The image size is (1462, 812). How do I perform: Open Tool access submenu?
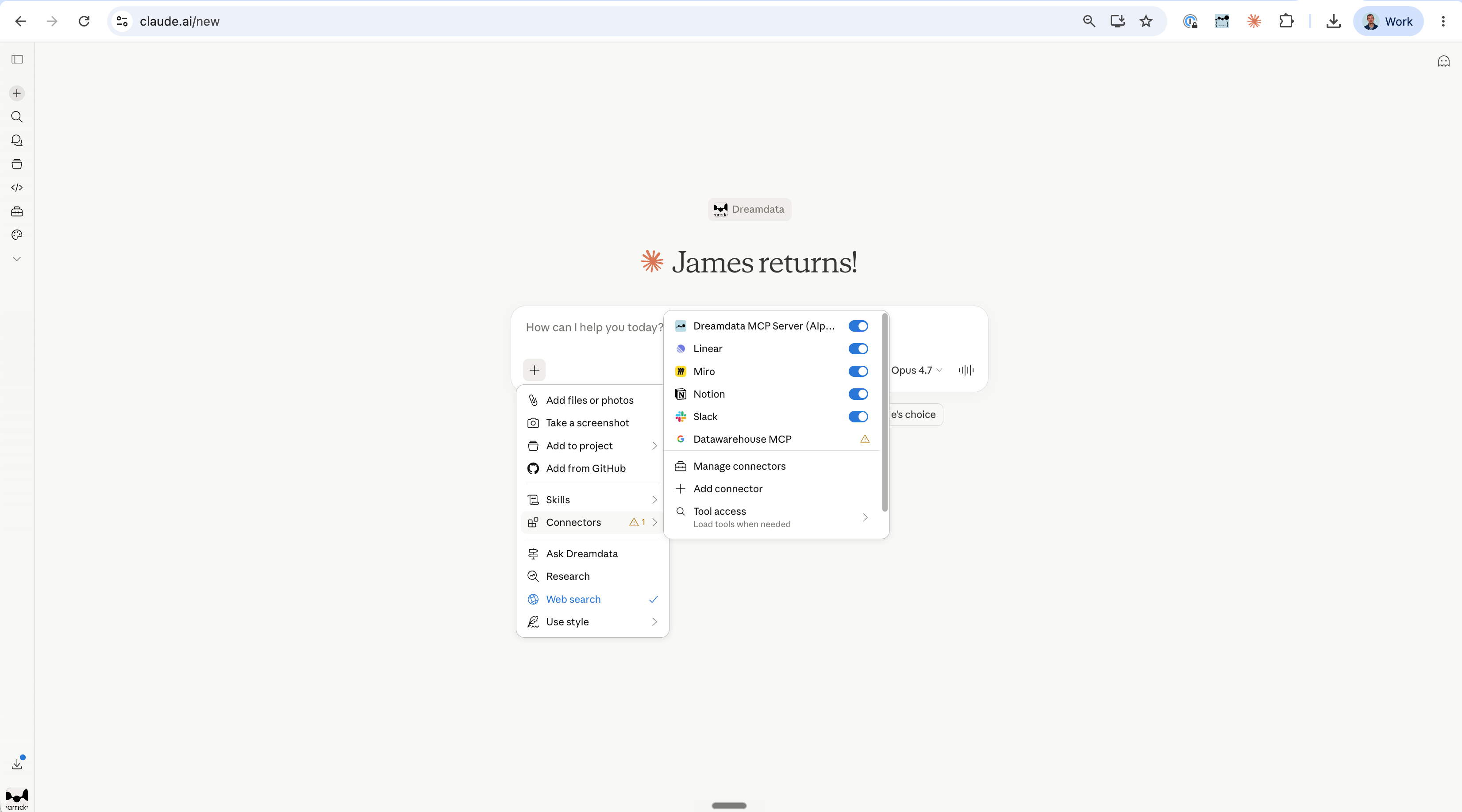[772, 517]
